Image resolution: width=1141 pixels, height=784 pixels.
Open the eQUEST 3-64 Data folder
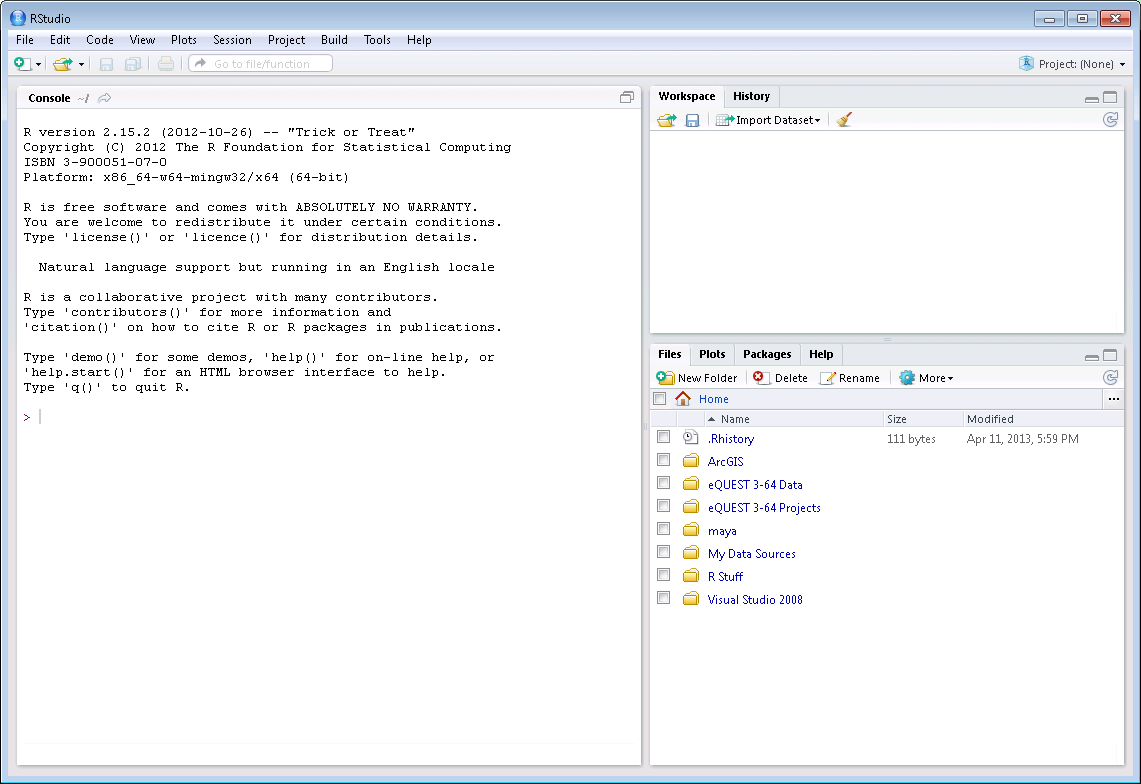point(755,485)
